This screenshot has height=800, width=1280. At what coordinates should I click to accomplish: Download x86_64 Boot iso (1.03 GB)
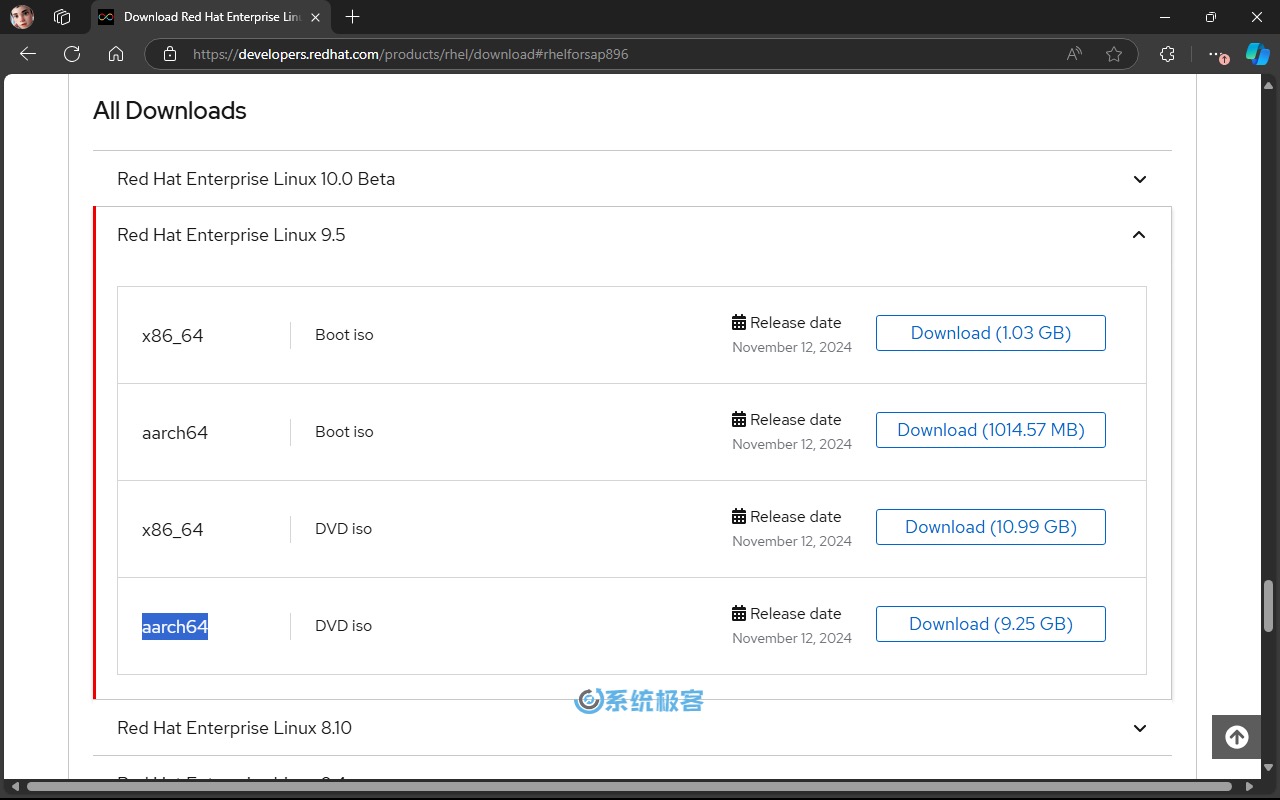(x=991, y=333)
